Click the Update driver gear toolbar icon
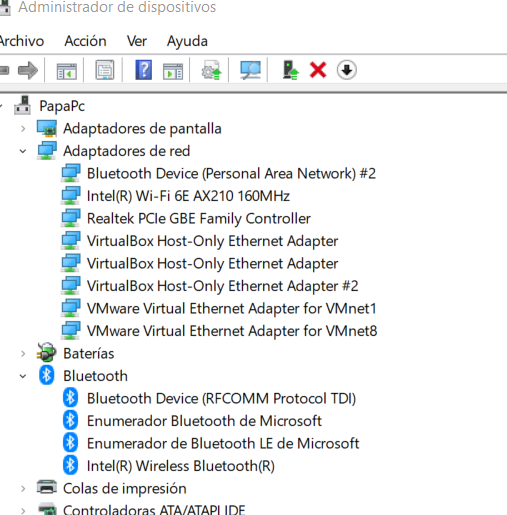 click(212, 70)
